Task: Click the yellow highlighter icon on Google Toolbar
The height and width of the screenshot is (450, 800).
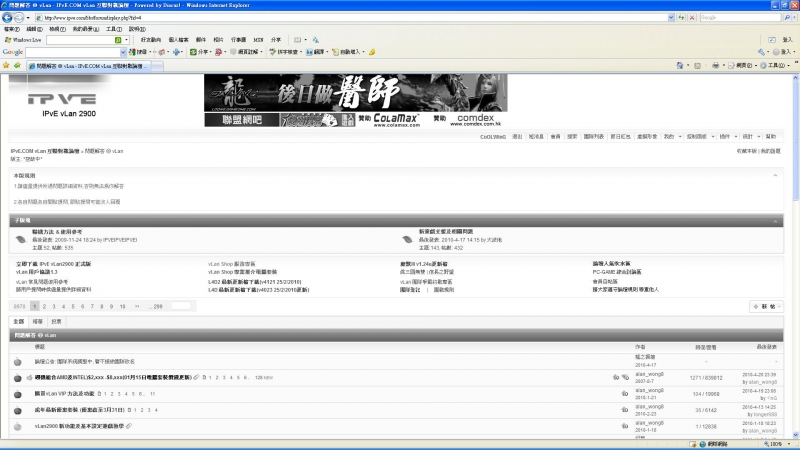Action: [x=372, y=52]
